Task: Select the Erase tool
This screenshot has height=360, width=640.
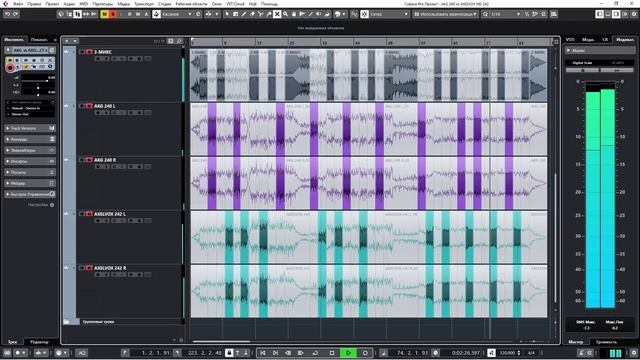Action: coord(252,14)
